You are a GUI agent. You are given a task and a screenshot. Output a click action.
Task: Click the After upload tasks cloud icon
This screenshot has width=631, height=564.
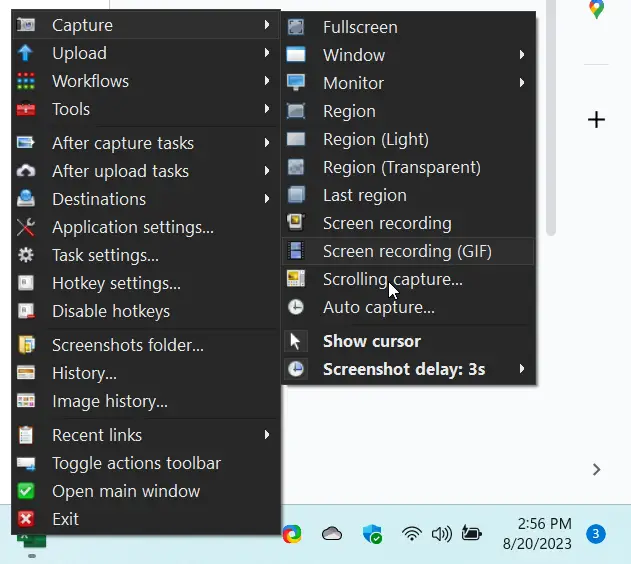[26, 171]
